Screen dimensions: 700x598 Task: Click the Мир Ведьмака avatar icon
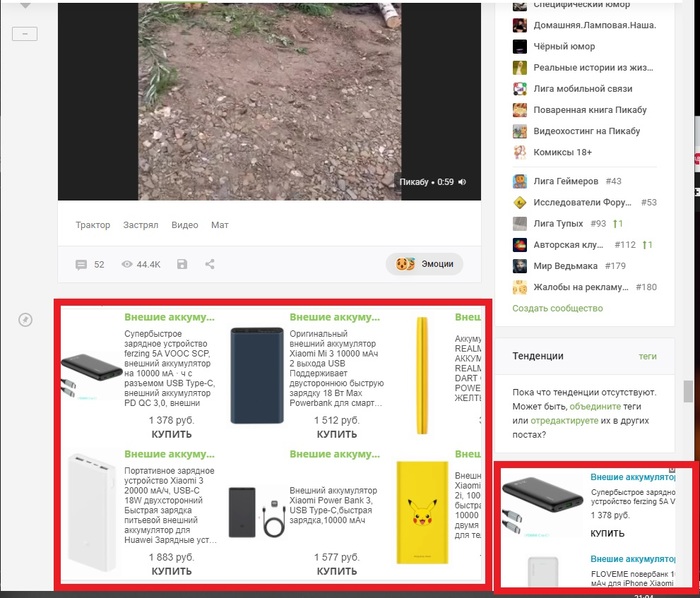520,266
